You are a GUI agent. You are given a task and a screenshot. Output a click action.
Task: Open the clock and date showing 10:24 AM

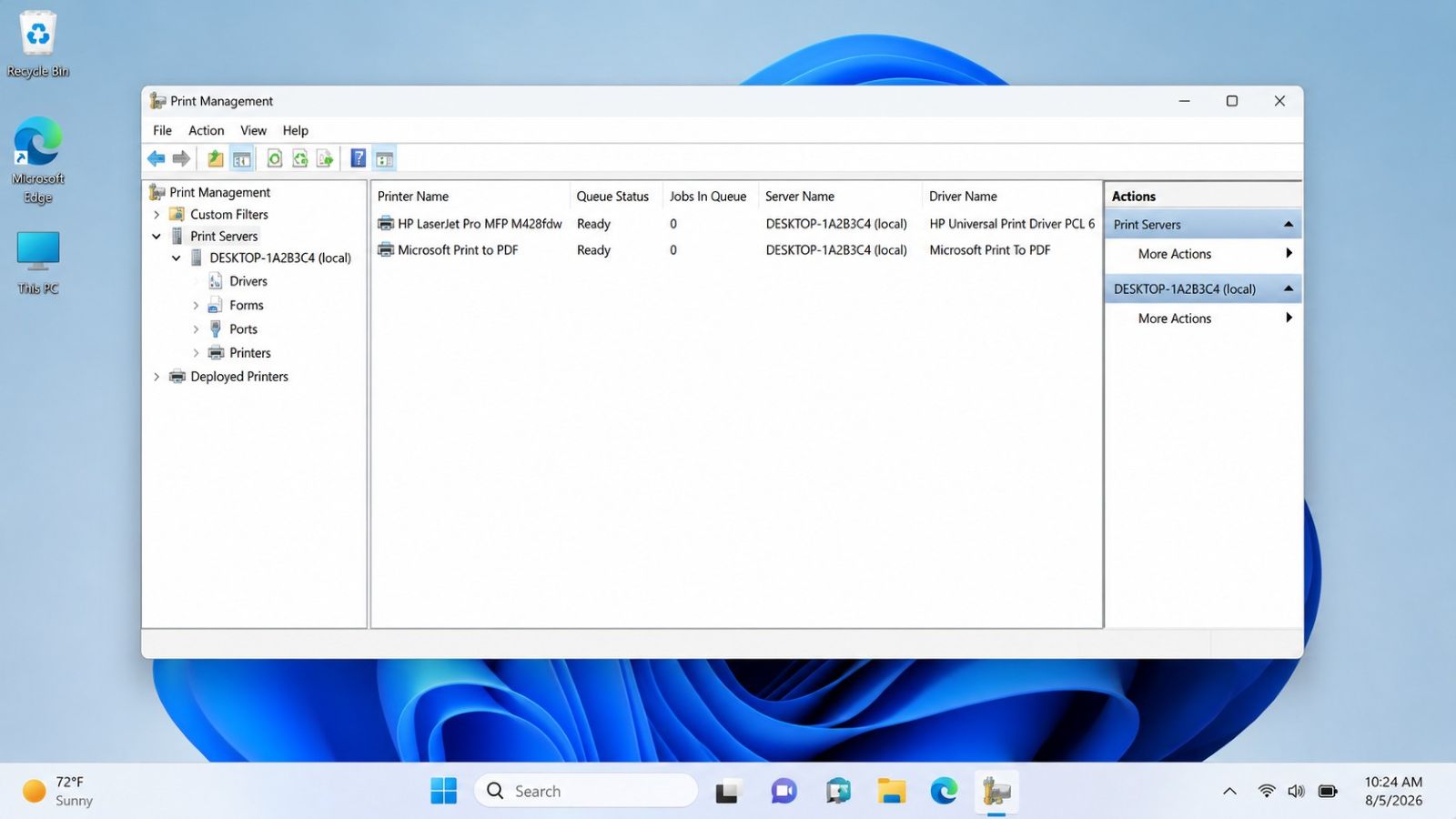[1393, 791]
